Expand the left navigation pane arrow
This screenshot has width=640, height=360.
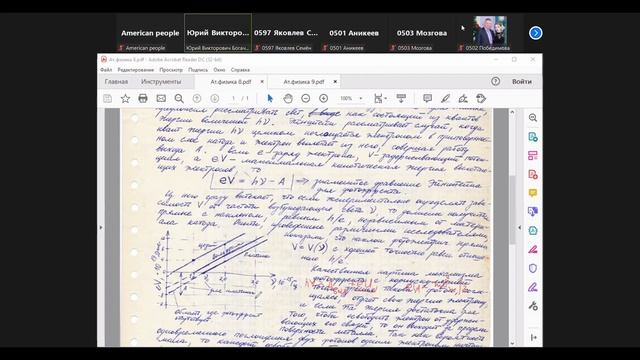(x=101, y=227)
